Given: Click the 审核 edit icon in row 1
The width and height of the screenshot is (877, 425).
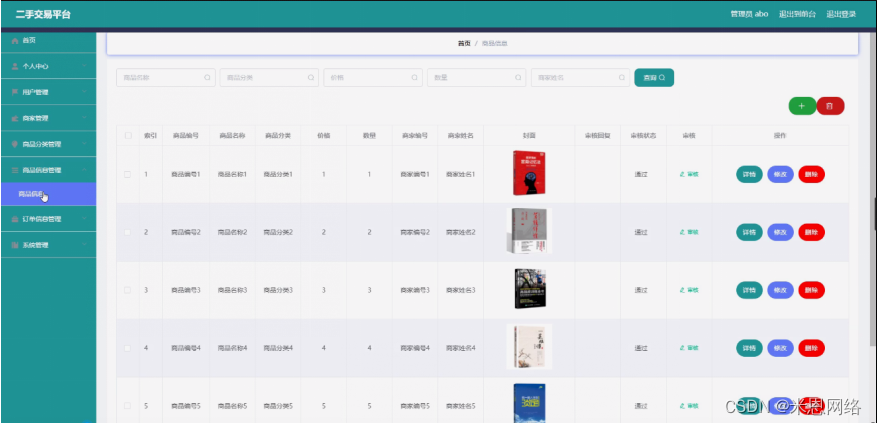Looking at the screenshot, I should tap(682, 174).
